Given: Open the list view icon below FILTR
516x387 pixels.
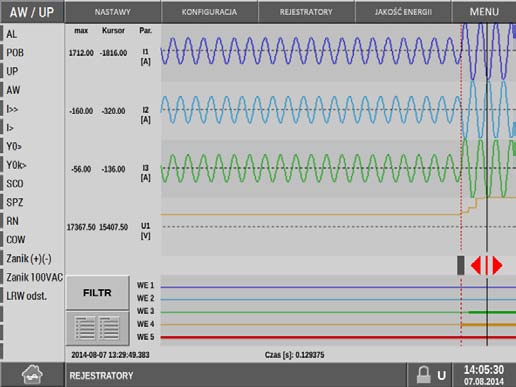Looking at the screenshot, I should click(97, 328).
